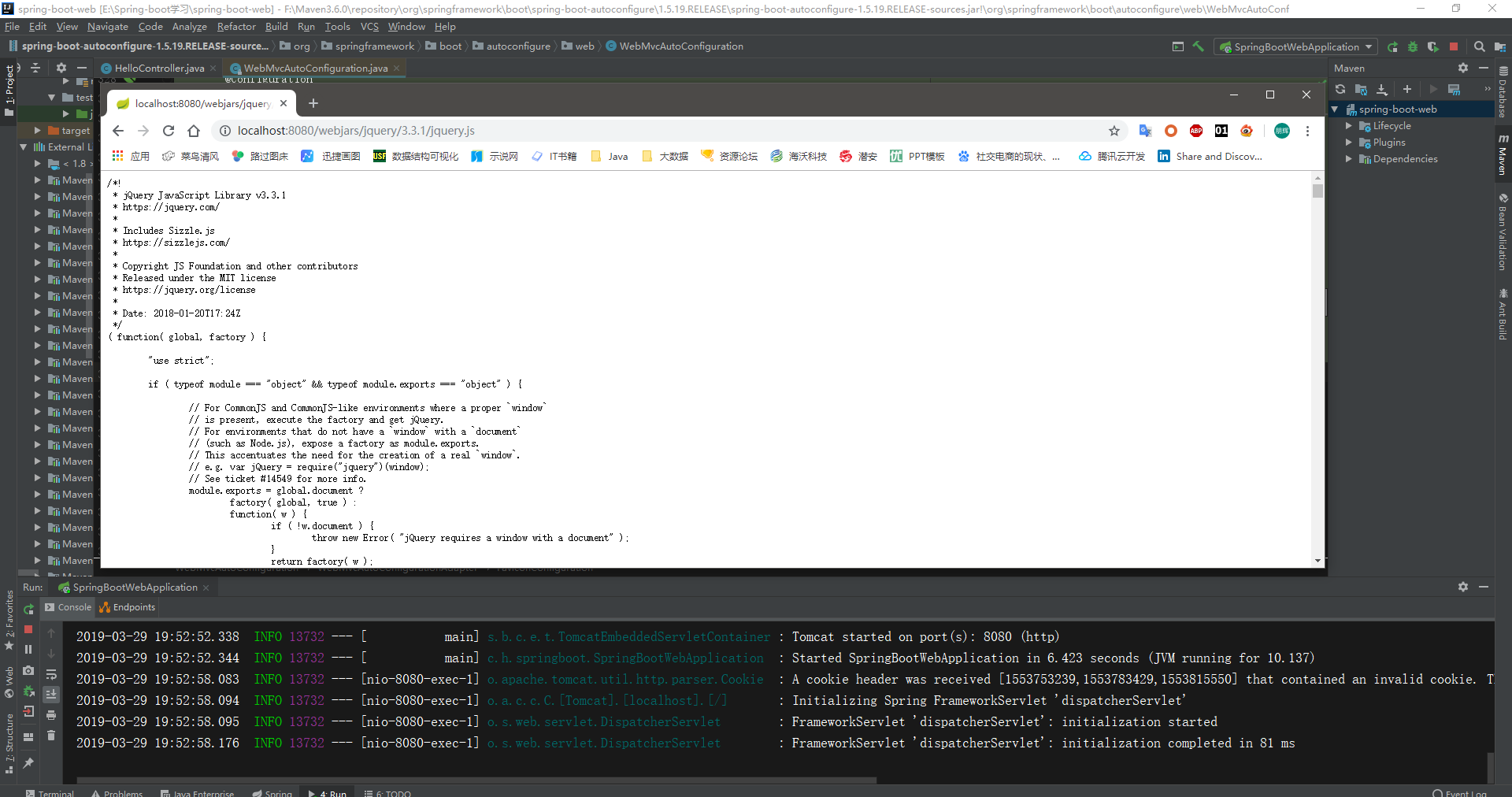The image size is (1512, 797).
Task: Click Generate Sources and Update Folders icon
Action: click(x=1361, y=89)
